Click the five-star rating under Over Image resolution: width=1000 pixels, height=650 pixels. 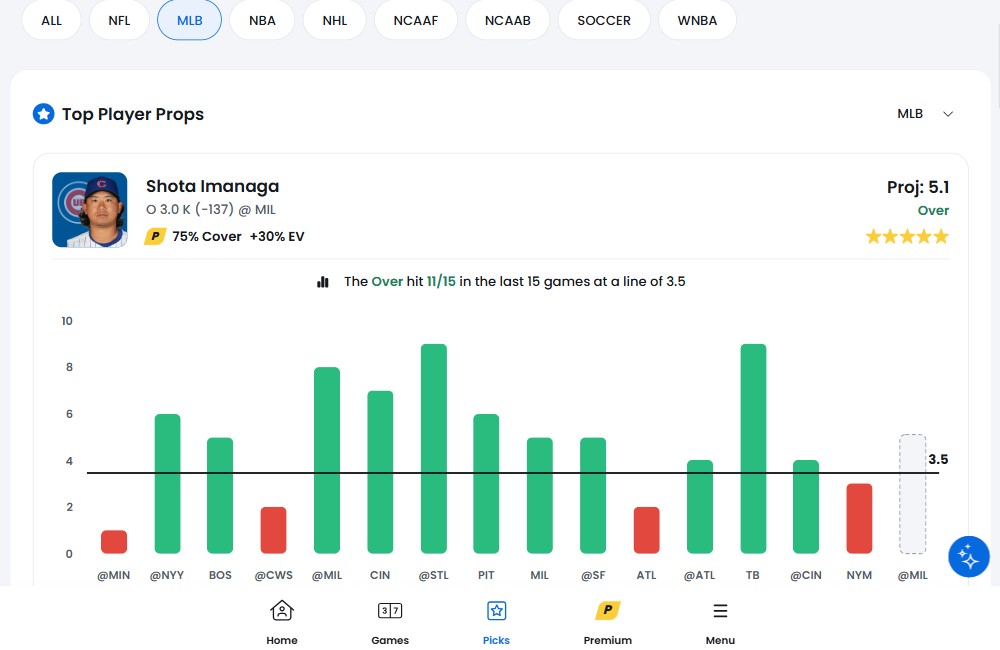pos(906,237)
